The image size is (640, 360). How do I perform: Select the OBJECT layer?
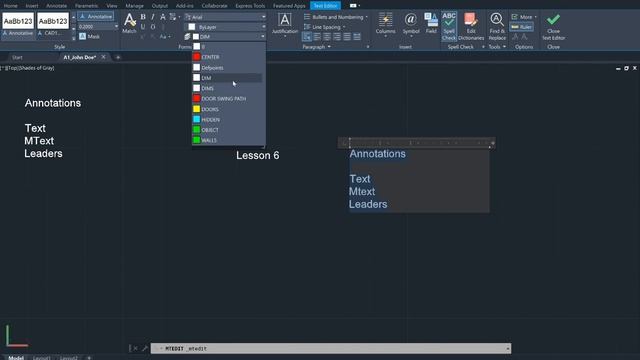[x=229, y=130]
